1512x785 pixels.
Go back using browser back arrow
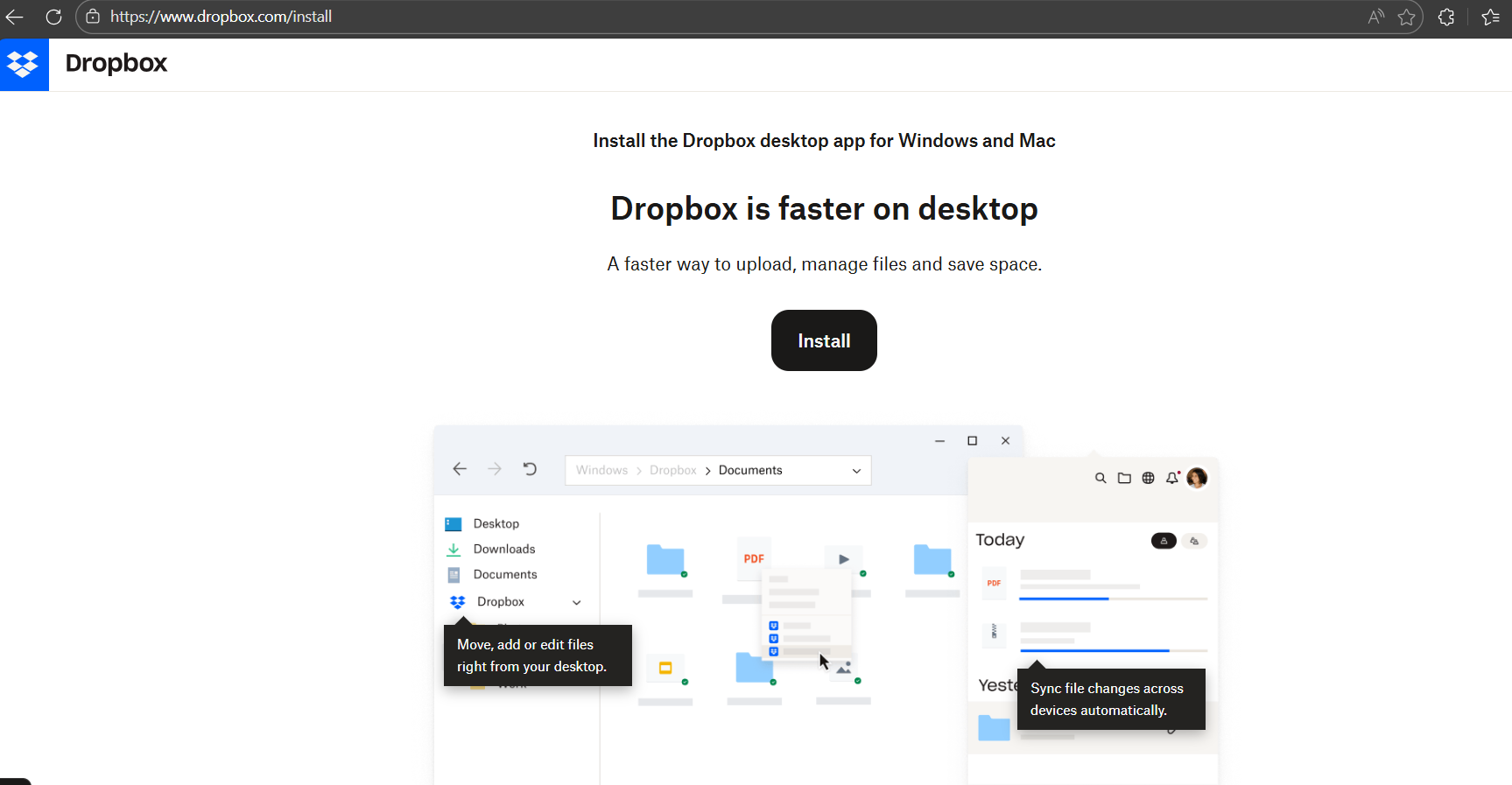coord(15,17)
